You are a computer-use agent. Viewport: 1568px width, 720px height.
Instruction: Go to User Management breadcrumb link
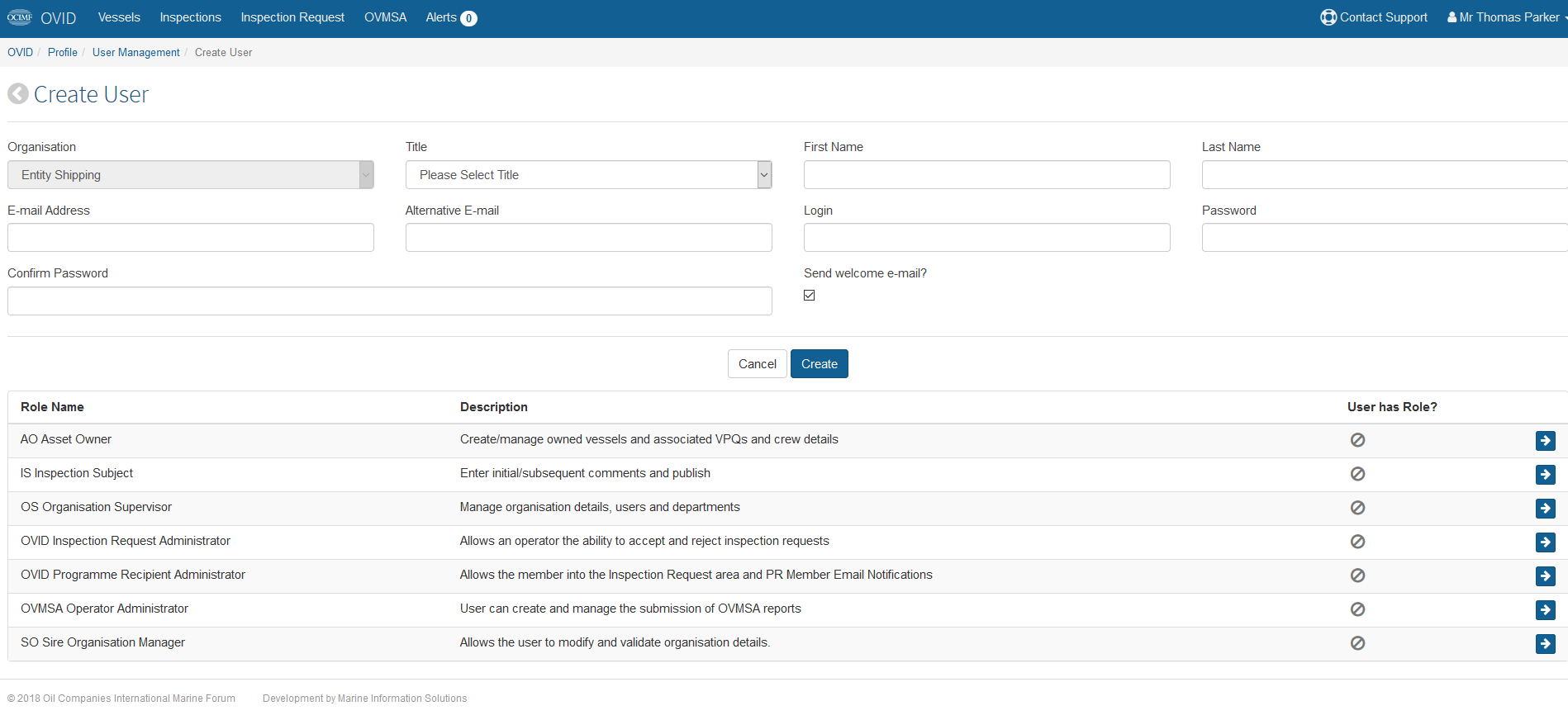tap(136, 52)
